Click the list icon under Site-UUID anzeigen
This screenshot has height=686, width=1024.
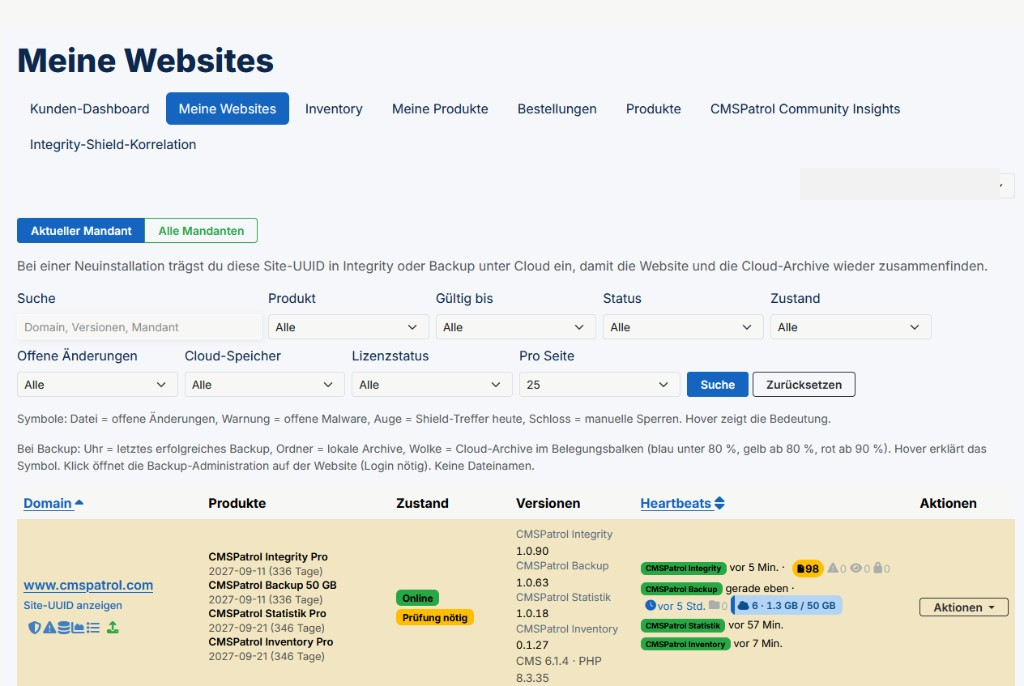click(x=93, y=627)
